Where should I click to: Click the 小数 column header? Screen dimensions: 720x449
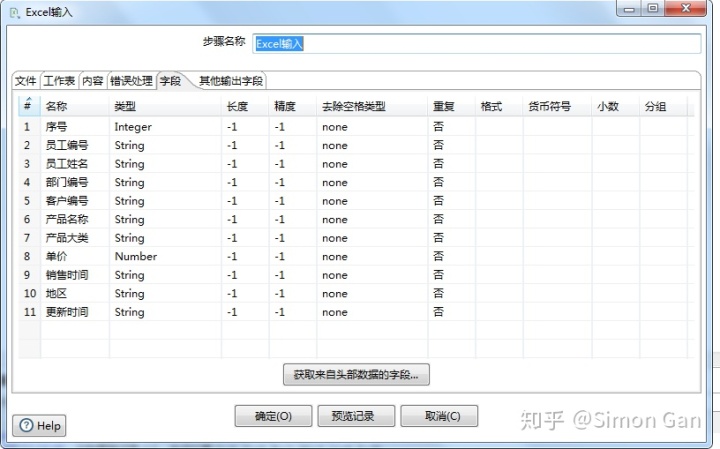point(616,107)
